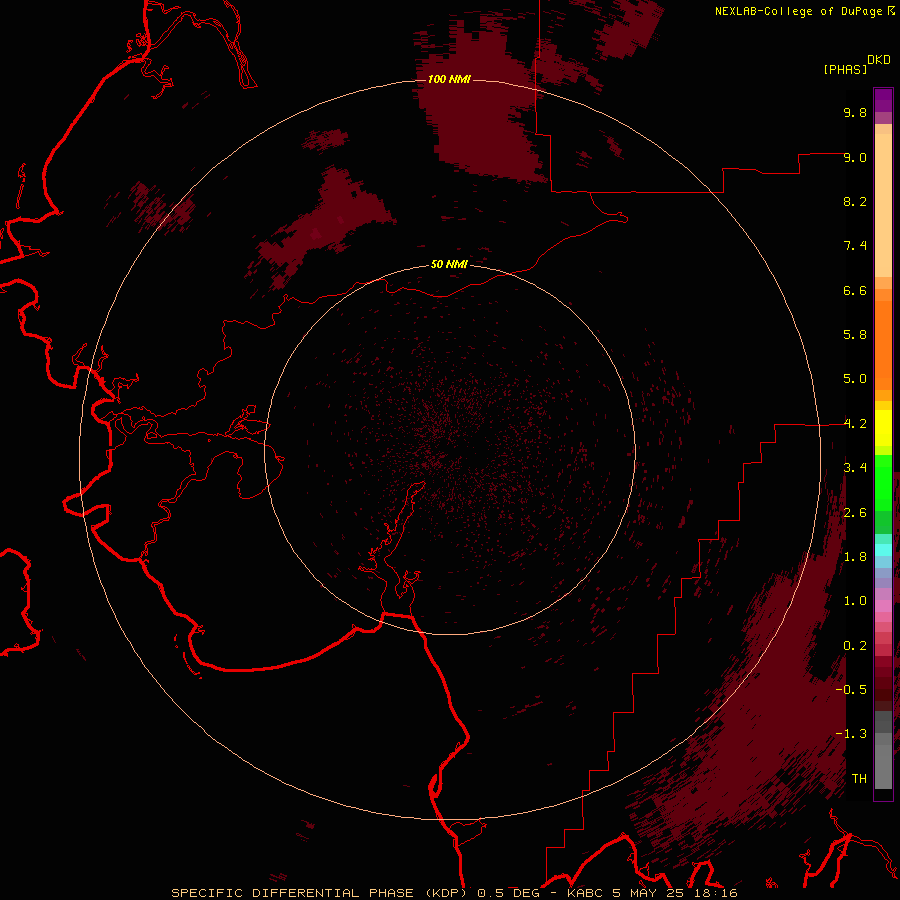Image resolution: width=900 pixels, height=900 pixels.
Task: Pick the pale peach segment of the color bar
Action: (883, 205)
